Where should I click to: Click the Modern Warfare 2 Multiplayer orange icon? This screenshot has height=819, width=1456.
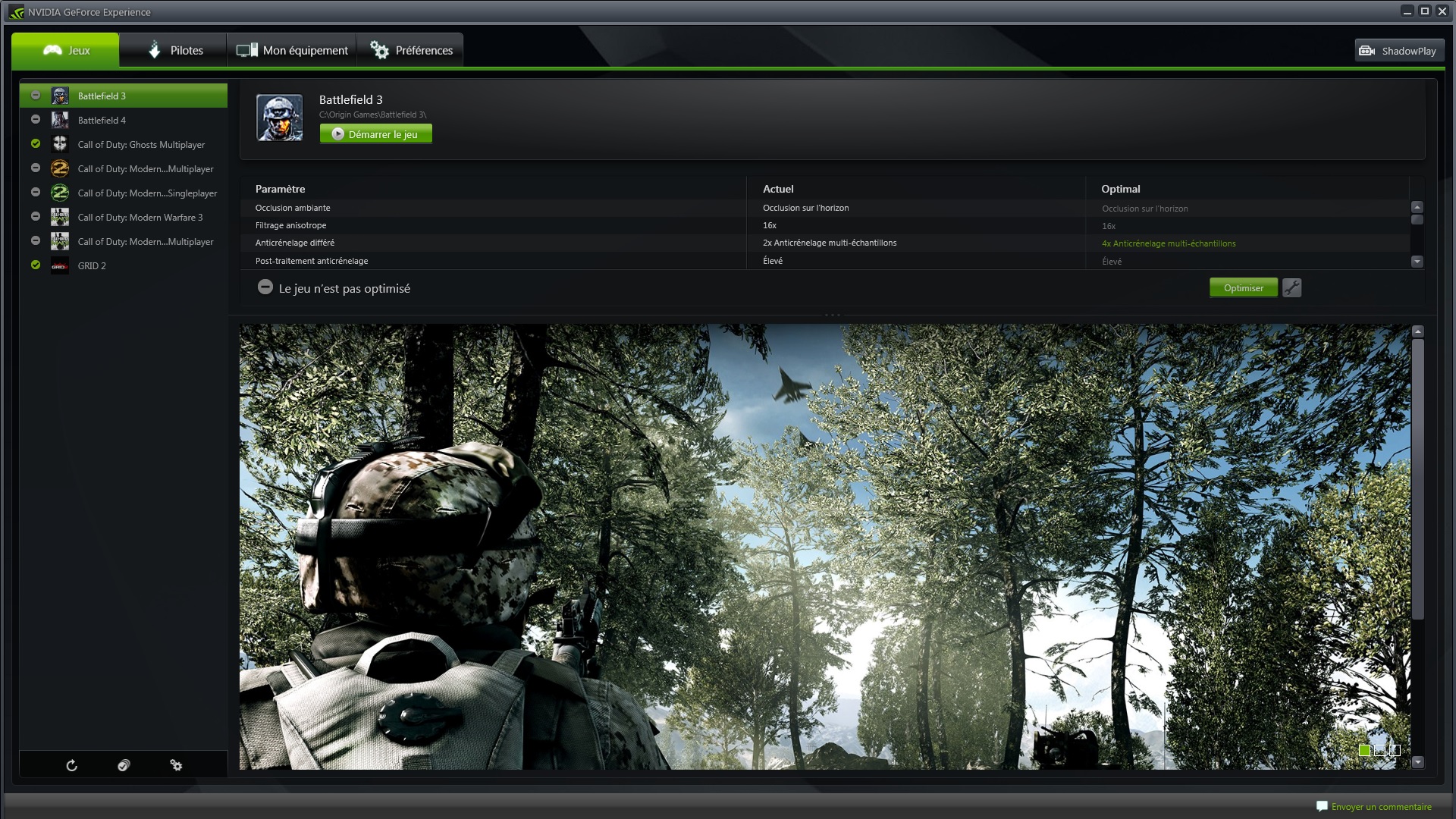tap(60, 168)
